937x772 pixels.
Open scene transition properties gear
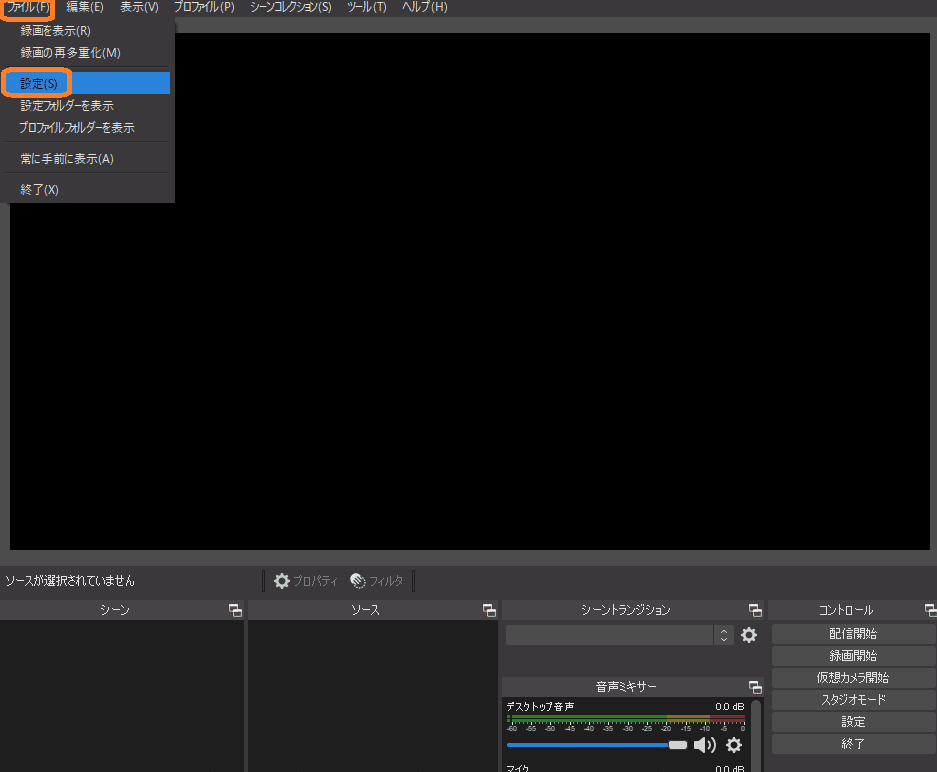pos(749,635)
